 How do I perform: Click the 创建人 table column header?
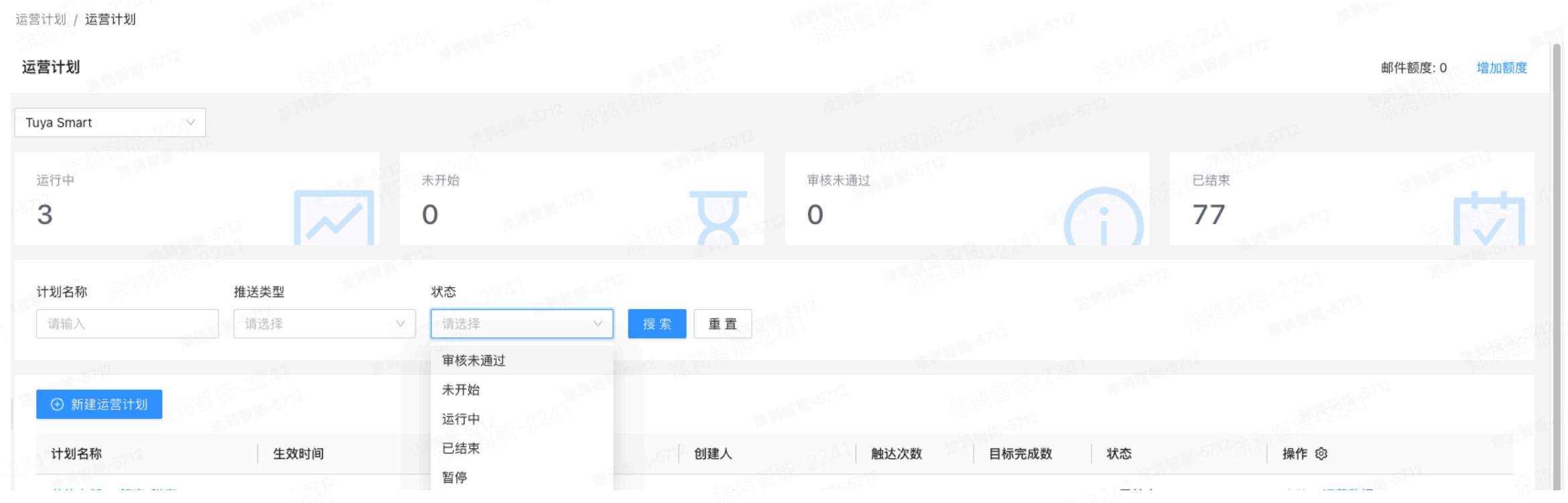[x=713, y=454]
